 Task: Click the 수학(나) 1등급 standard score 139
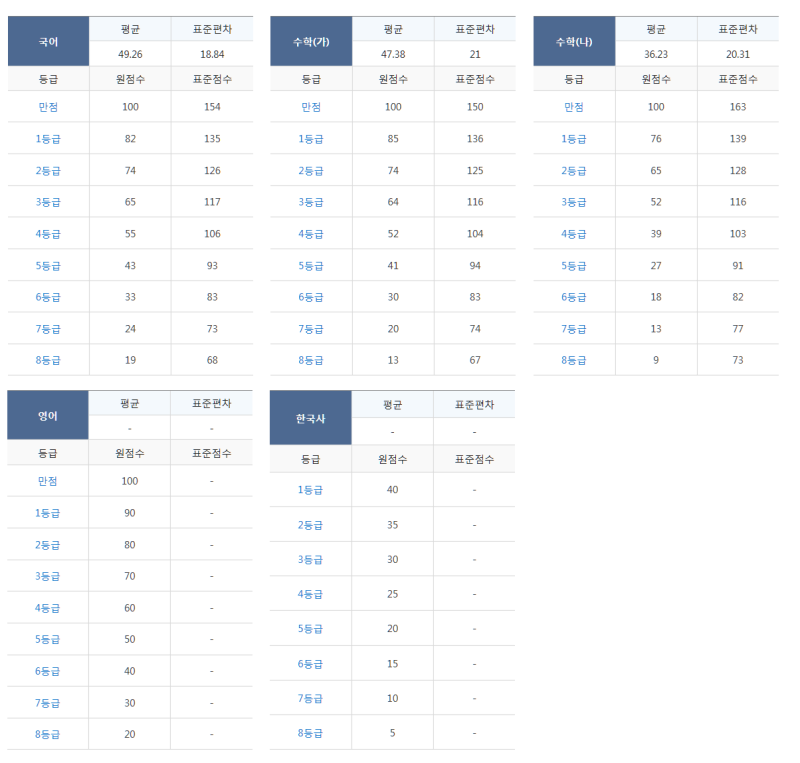point(738,138)
